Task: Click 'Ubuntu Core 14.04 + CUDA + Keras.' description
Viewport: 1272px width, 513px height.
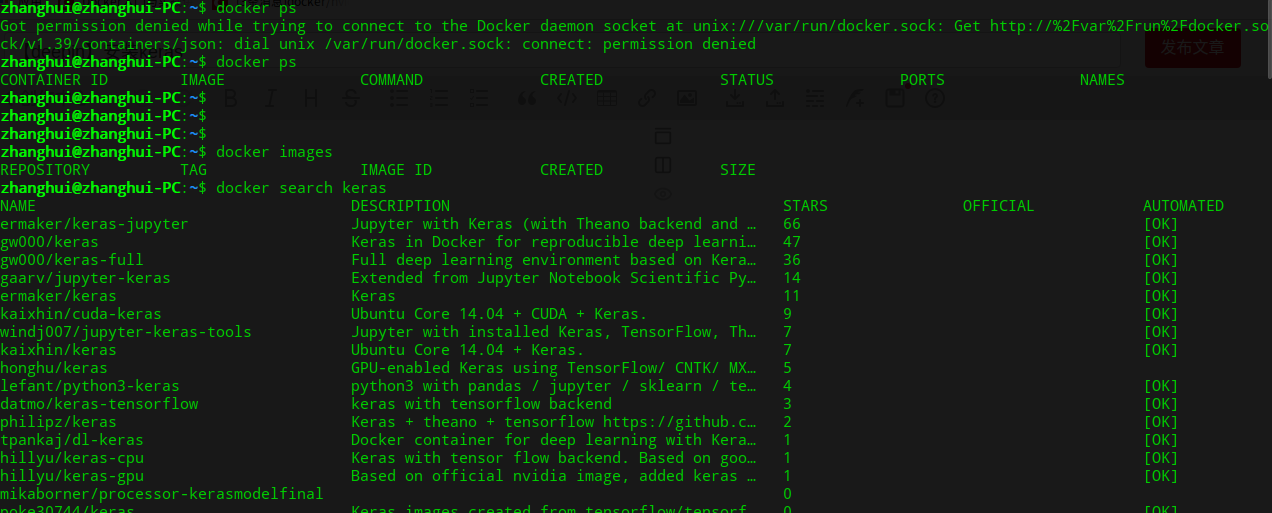Action: [499, 314]
